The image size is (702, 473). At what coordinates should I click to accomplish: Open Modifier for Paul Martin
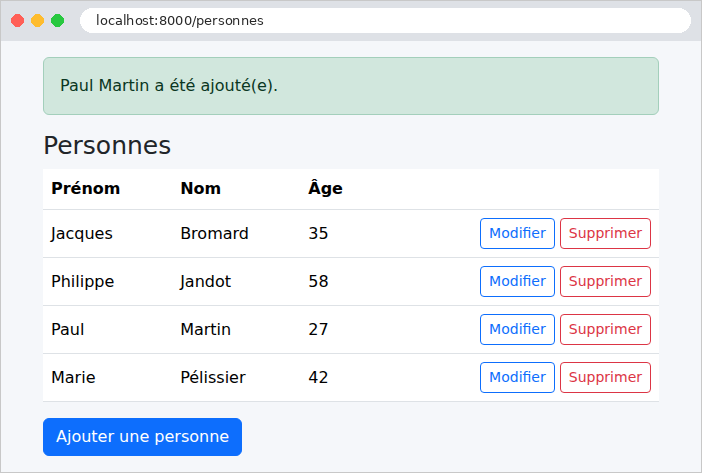tap(517, 329)
